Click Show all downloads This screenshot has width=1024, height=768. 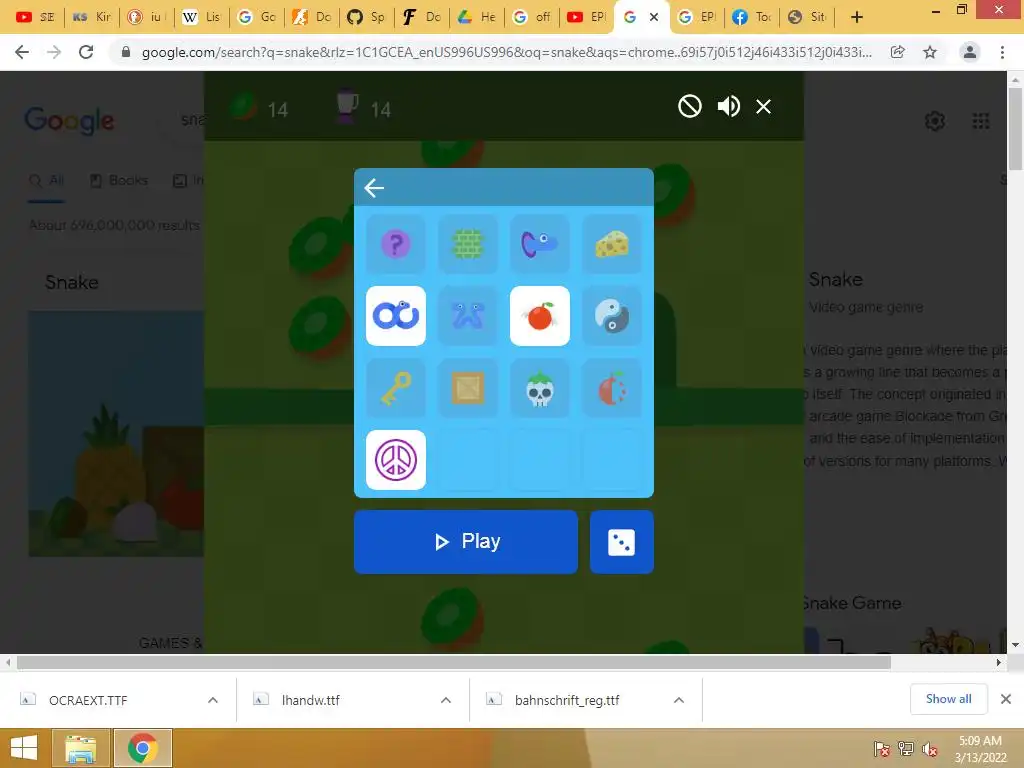(x=948, y=699)
